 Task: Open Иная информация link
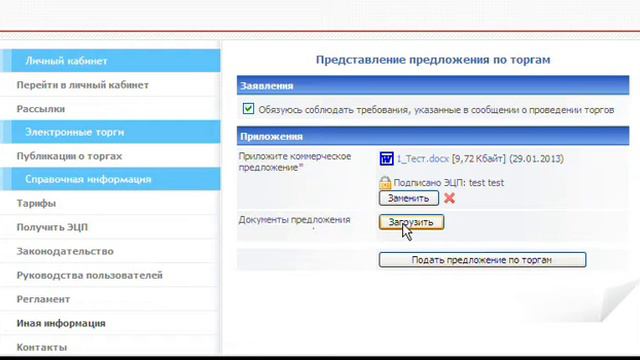point(61,323)
